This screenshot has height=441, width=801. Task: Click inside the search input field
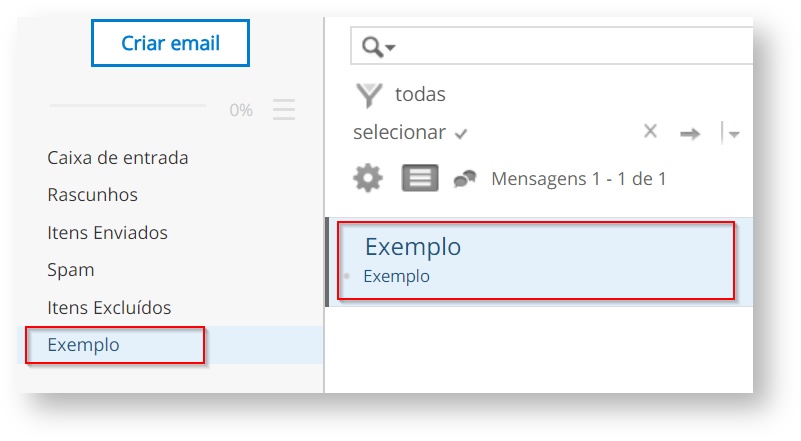click(570, 47)
